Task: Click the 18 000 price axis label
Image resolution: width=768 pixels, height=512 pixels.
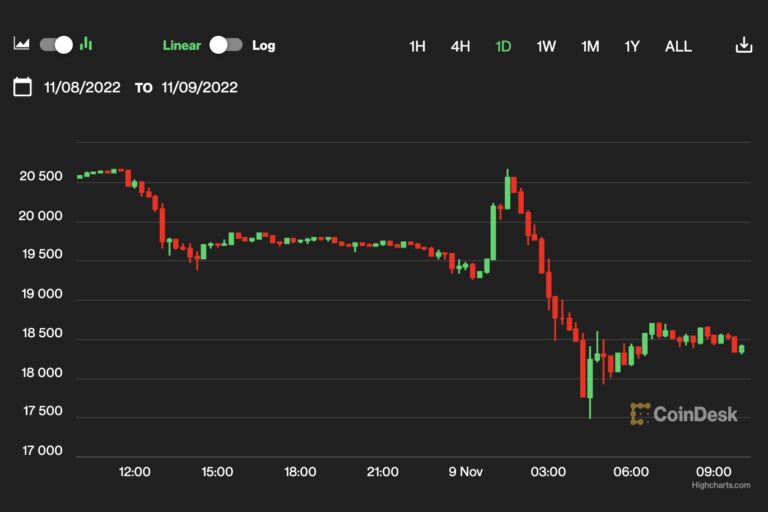Action: (x=42, y=373)
